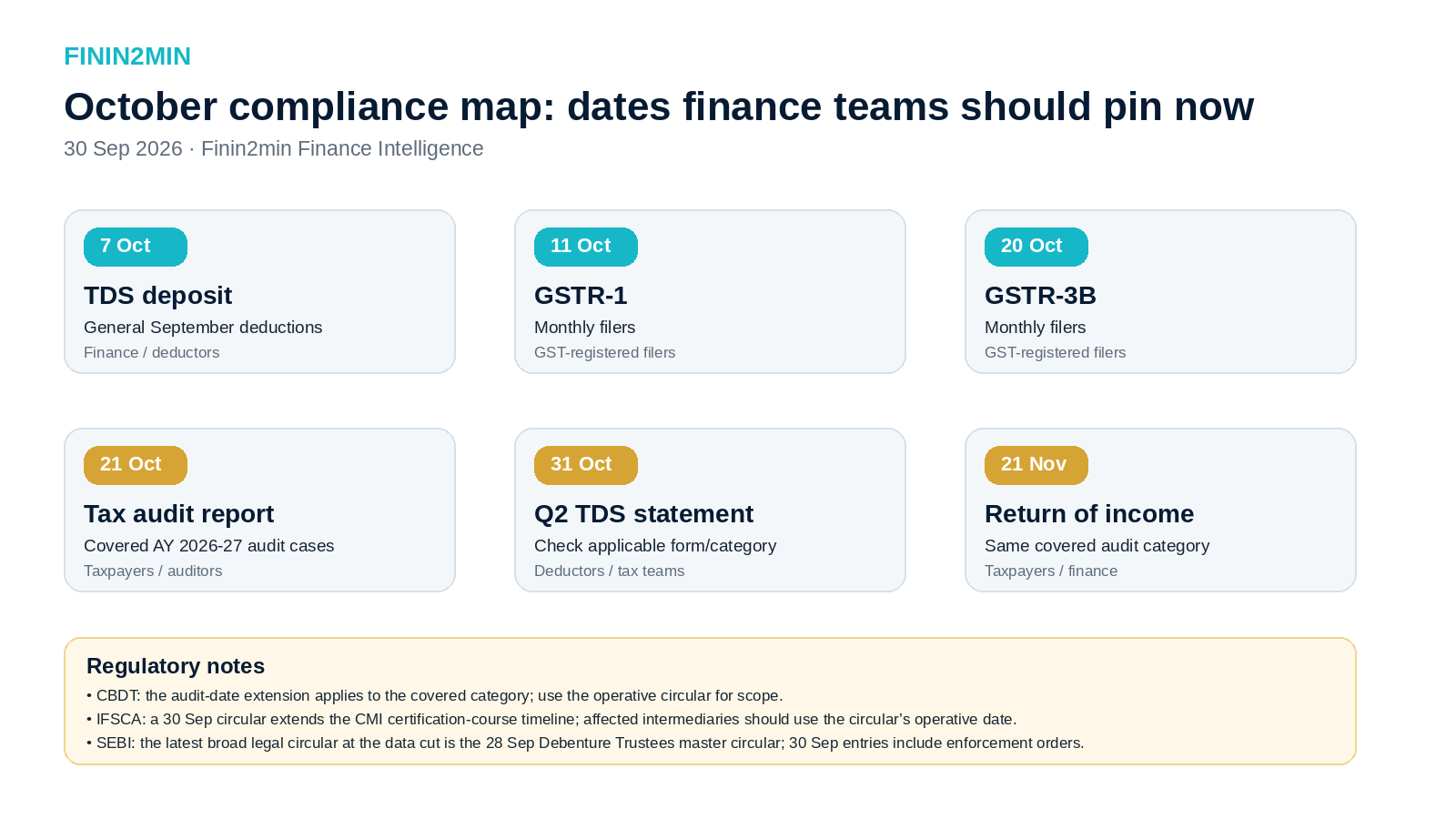Click Check applicable form/category text
The width and height of the screenshot is (1456, 819).
click(655, 546)
